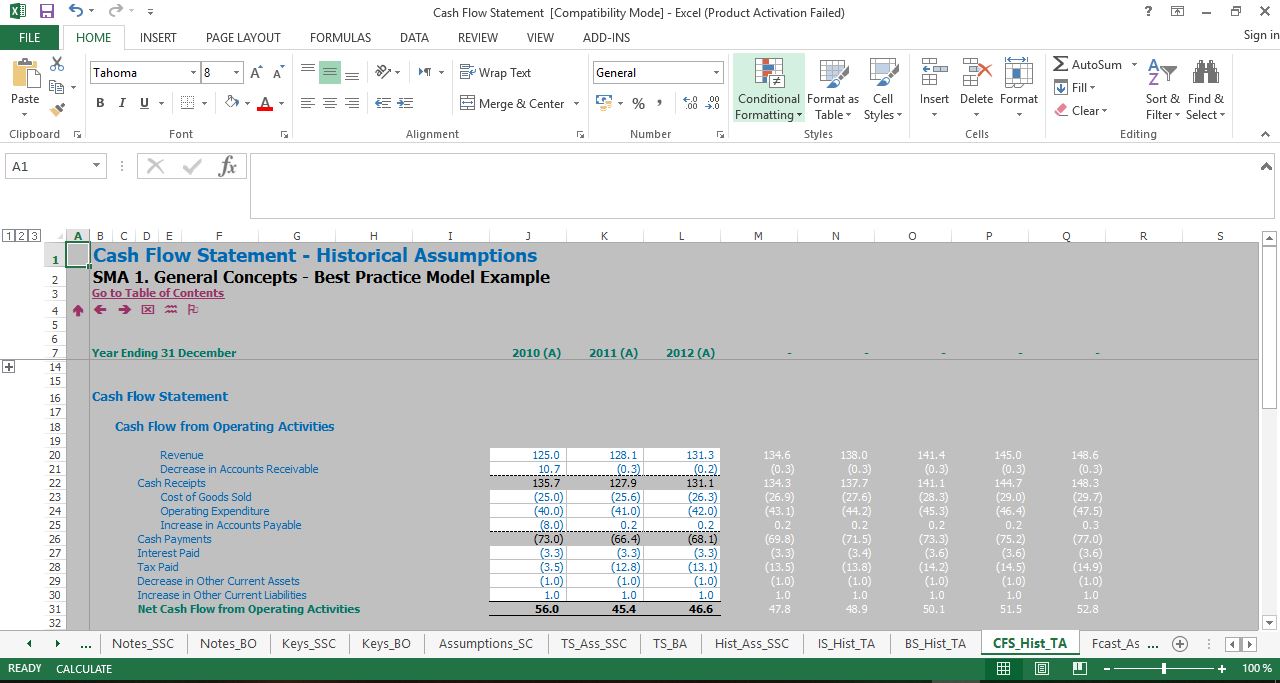Apply Wrap Text to the selection
Screen dimensions: 1280x683
(x=497, y=72)
